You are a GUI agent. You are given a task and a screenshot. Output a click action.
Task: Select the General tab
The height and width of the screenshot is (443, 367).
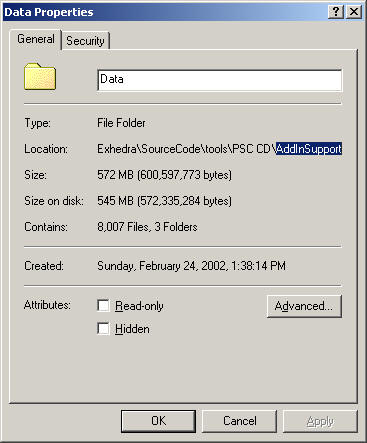point(36,39)
